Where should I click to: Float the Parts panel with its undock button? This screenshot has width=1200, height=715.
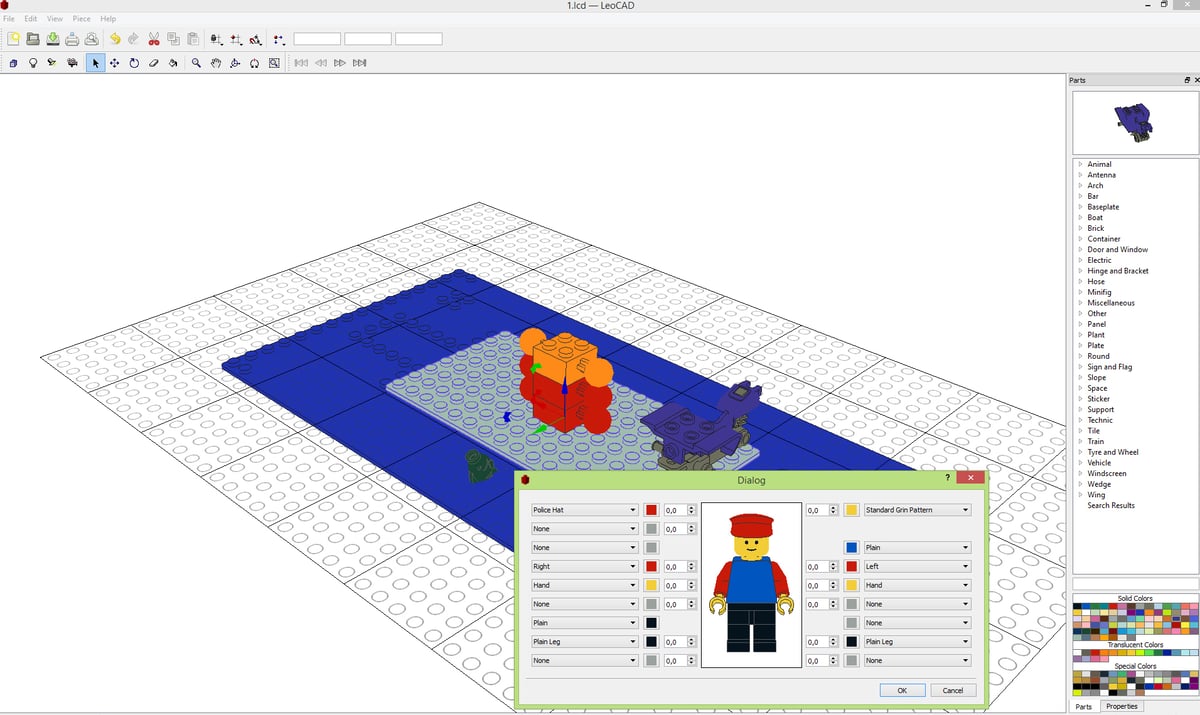(1187, 80)
